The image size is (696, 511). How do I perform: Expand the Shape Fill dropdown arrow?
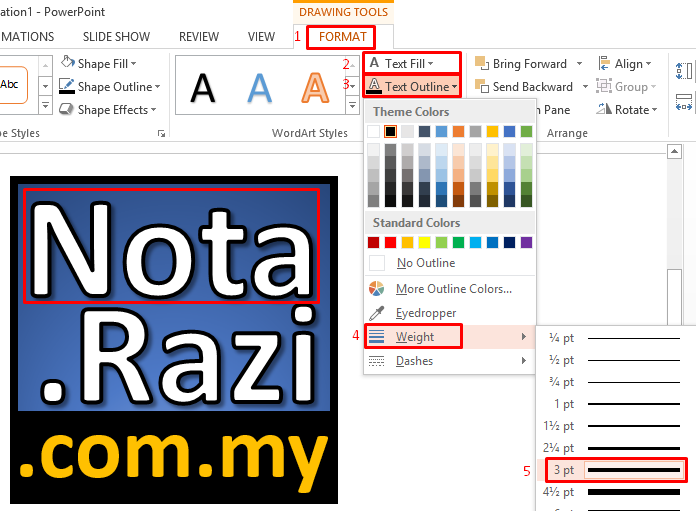(134, 64)
